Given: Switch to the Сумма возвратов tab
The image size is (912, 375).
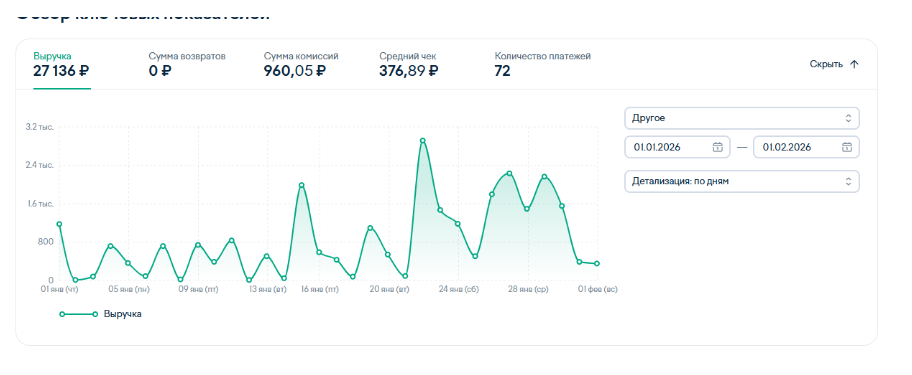Looking at the screenshot, I should tap(187, 64).
